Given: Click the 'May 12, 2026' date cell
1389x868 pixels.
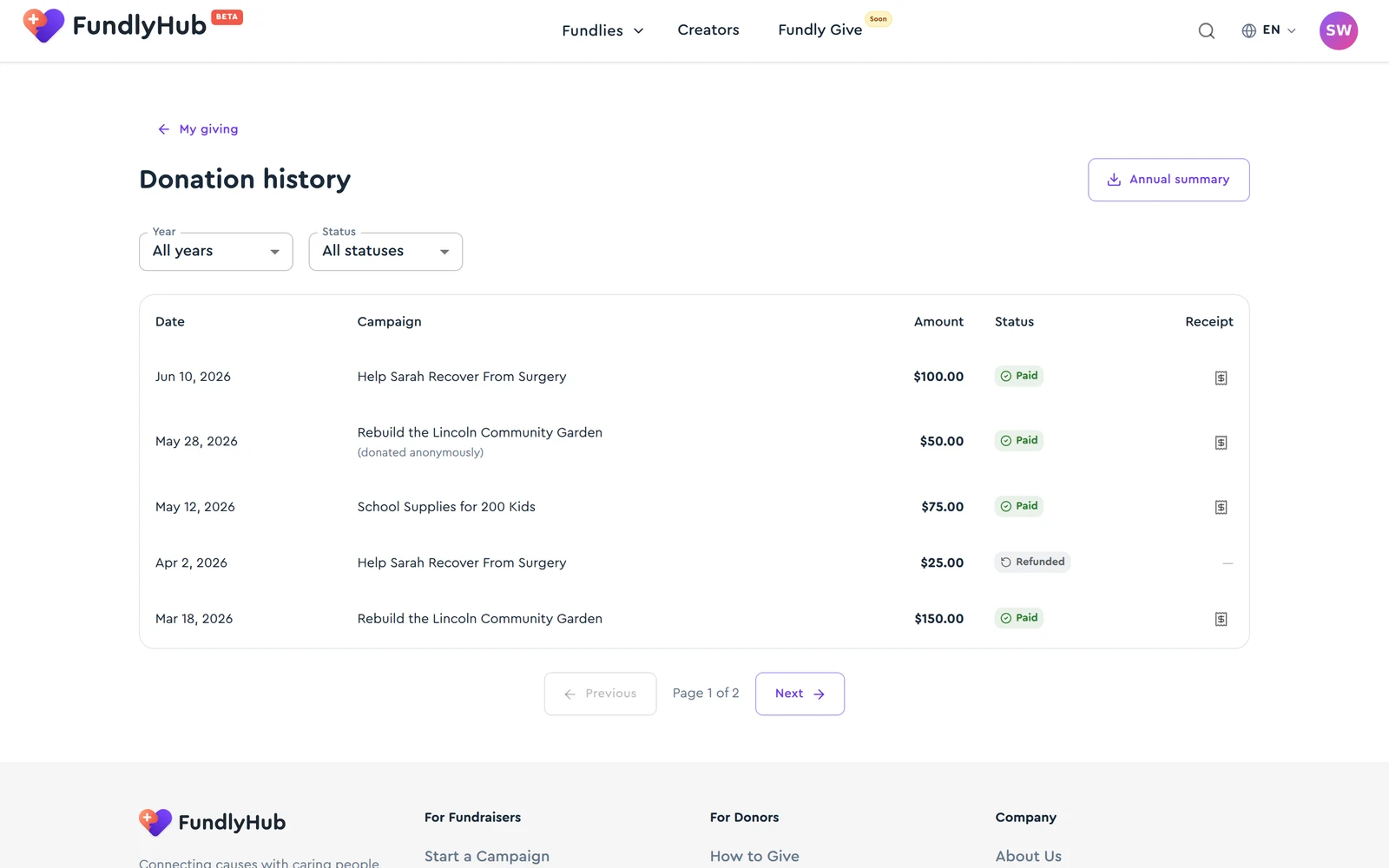Looking at the screenshot, I should coord(195,507).
